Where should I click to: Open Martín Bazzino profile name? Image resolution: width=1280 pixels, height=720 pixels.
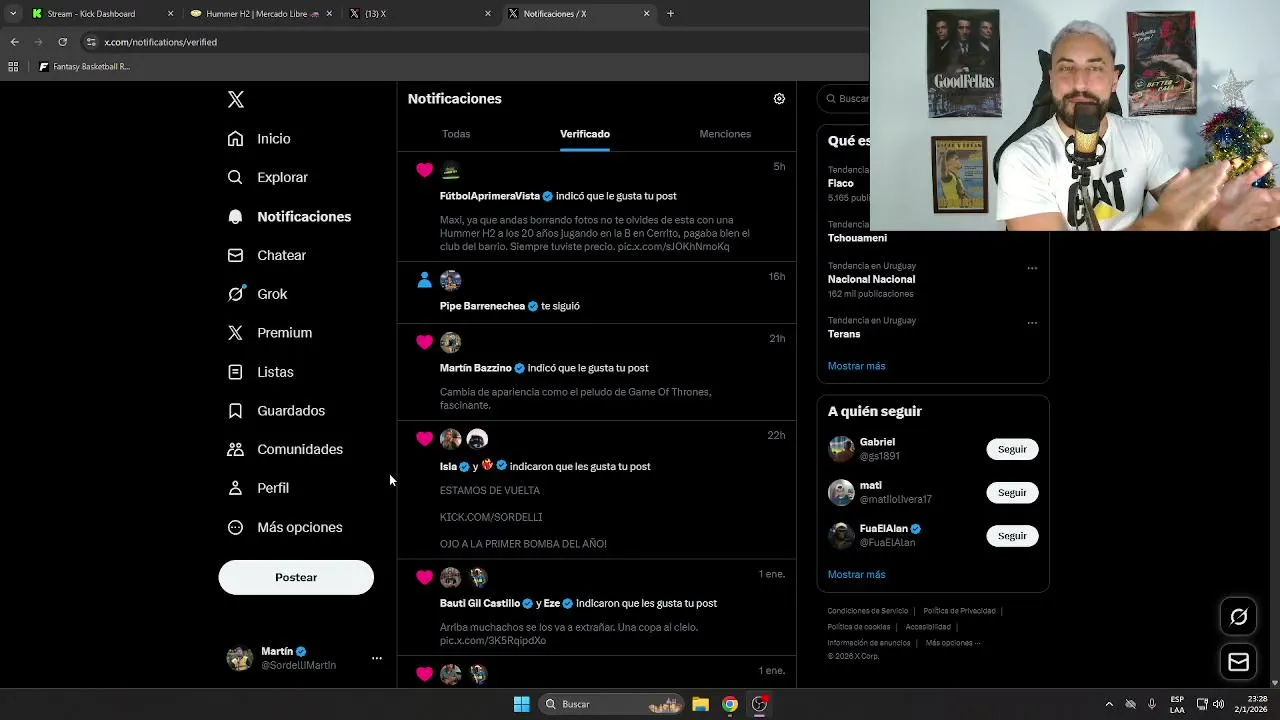pos(476,368)
